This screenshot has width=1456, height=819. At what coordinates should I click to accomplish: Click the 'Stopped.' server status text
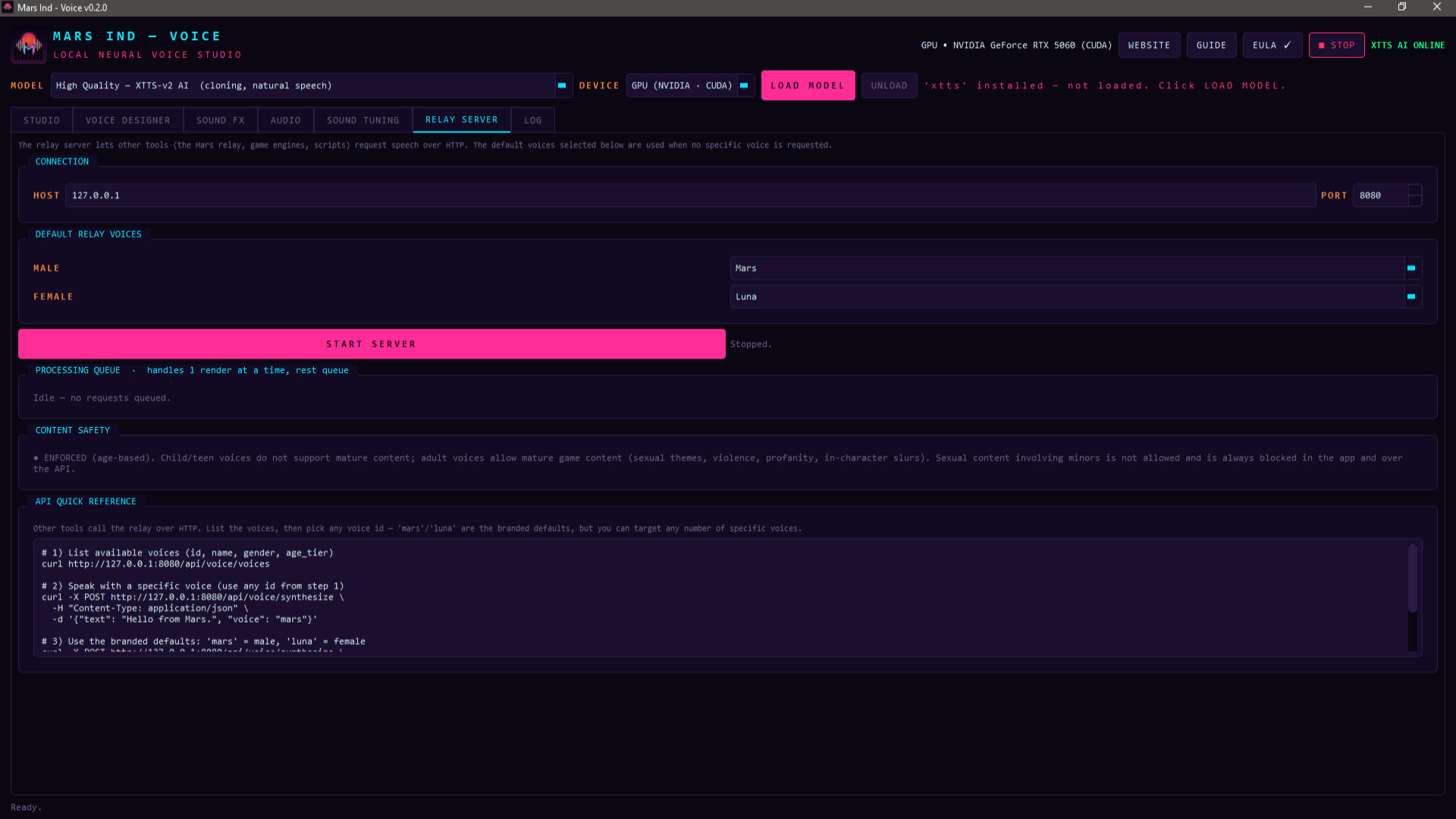tap(751, 344)
